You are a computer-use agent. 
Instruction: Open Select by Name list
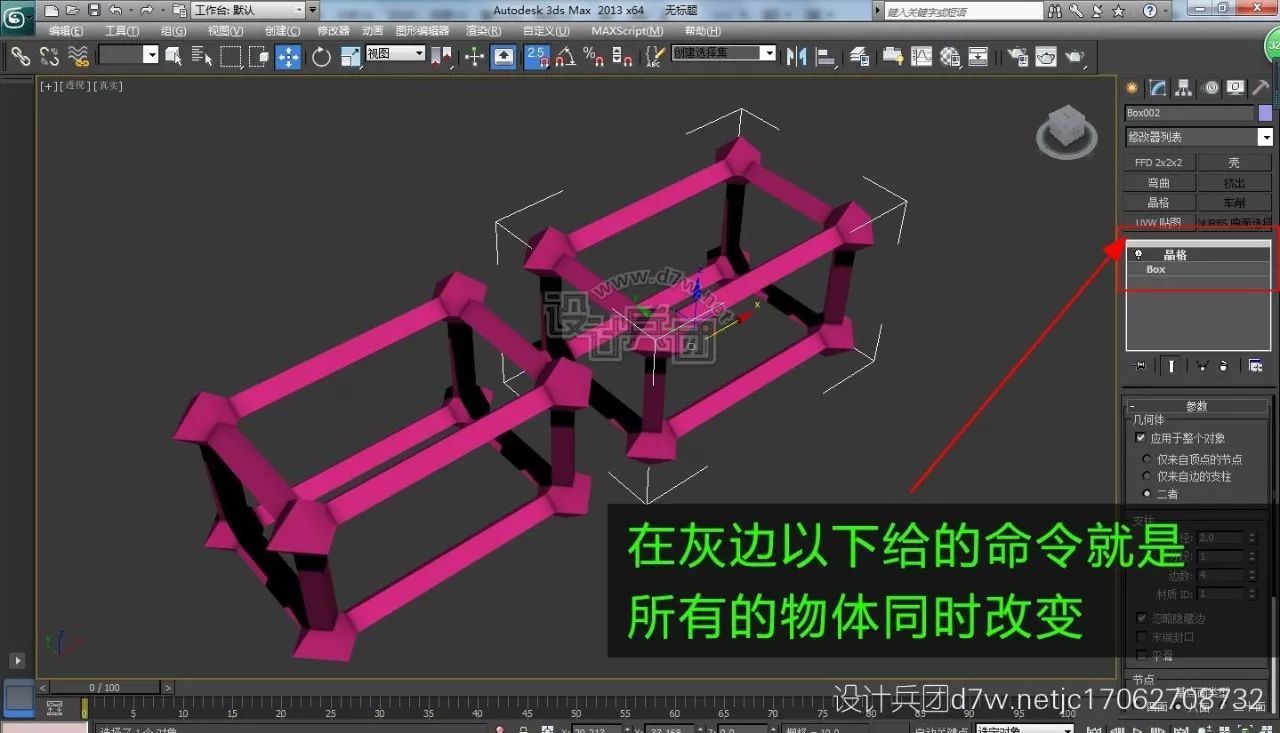(202, 56)
